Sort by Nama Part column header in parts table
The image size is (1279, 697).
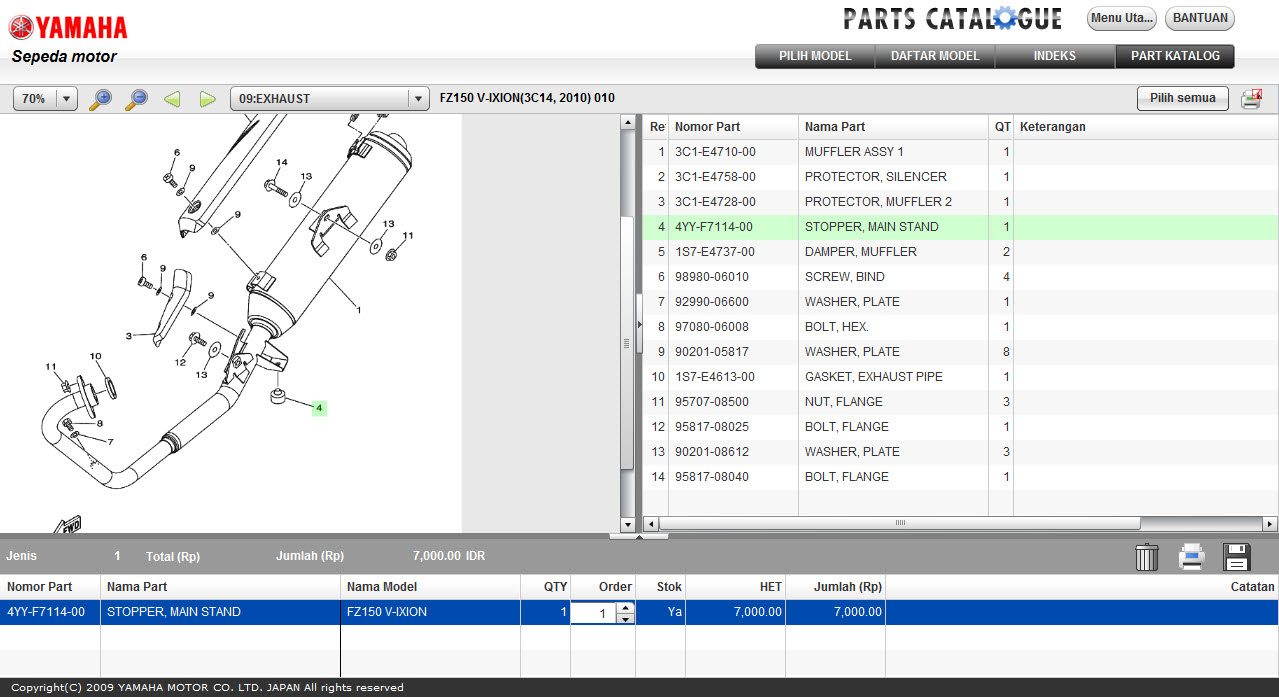click(x=892, y=127)
